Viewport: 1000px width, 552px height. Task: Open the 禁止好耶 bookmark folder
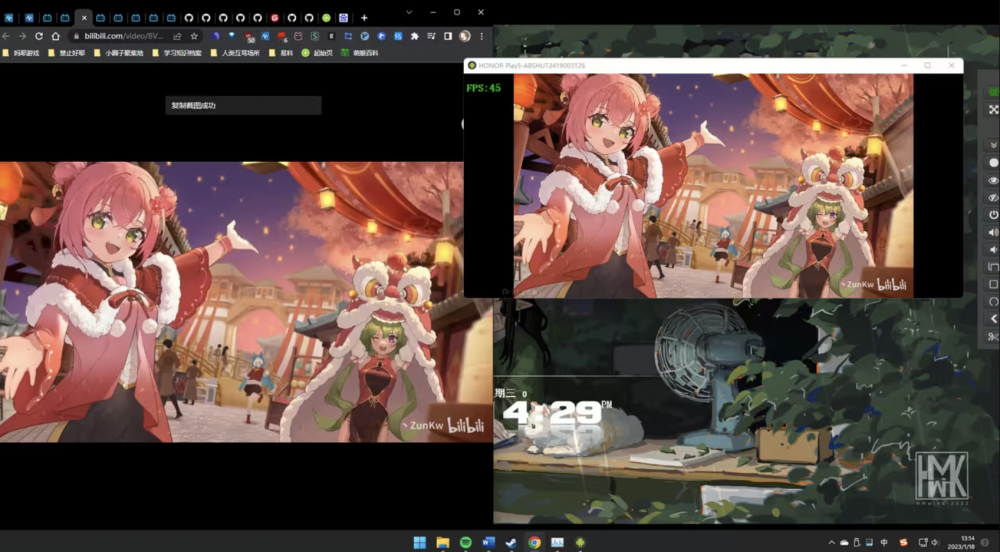point(66,53)
